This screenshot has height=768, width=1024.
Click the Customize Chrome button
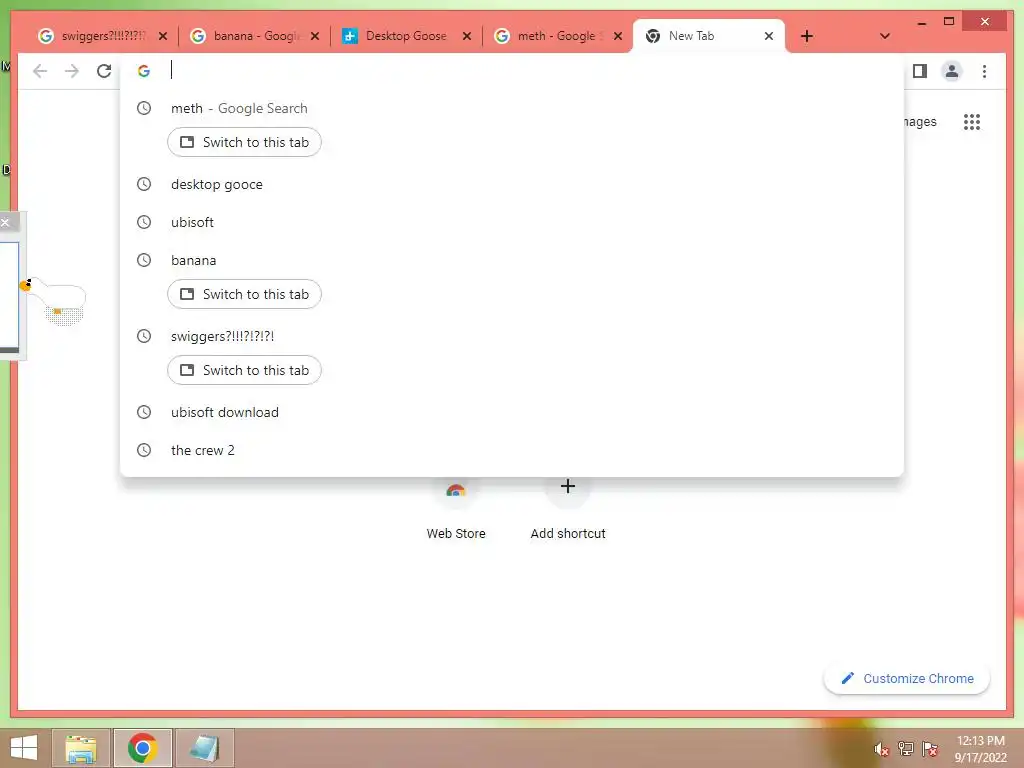tap(907, 679)
